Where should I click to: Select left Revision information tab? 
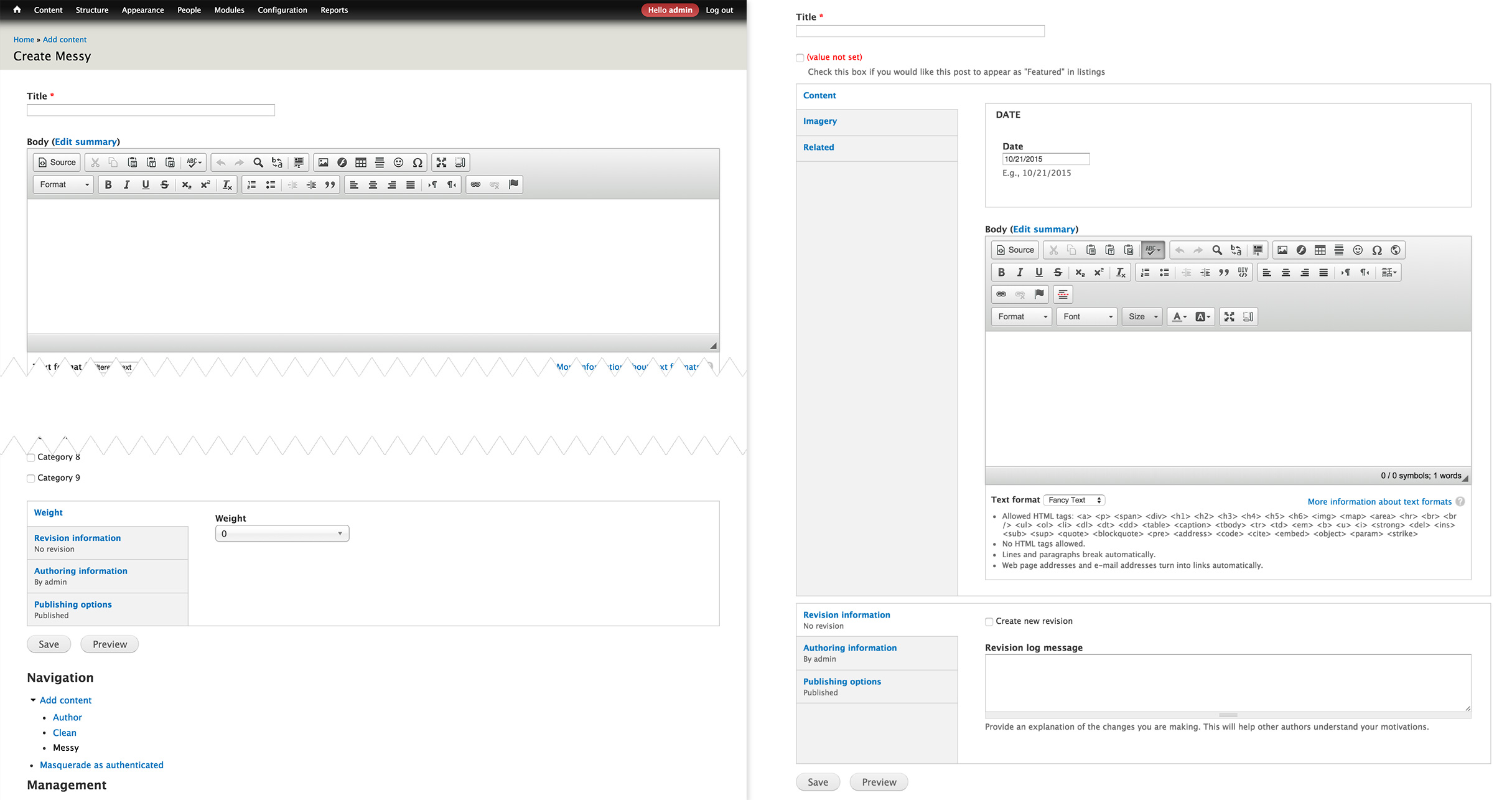click(x=108, y=543)
